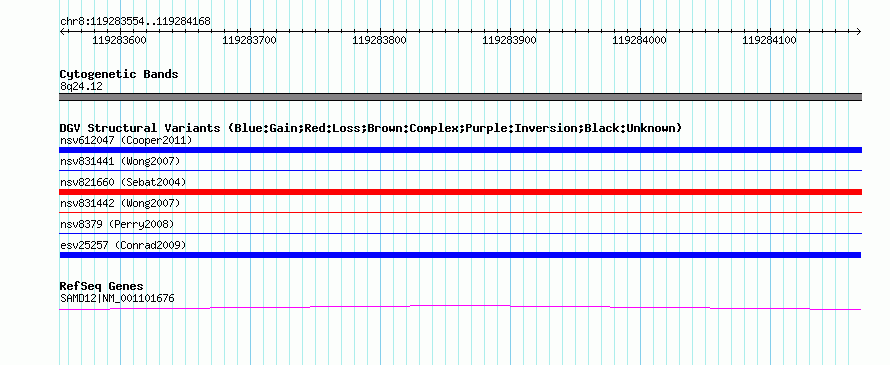Select the thin blue nsv831441 variant line
The width and height of the screenshot is (890, 365).
(x=460, y=170)
